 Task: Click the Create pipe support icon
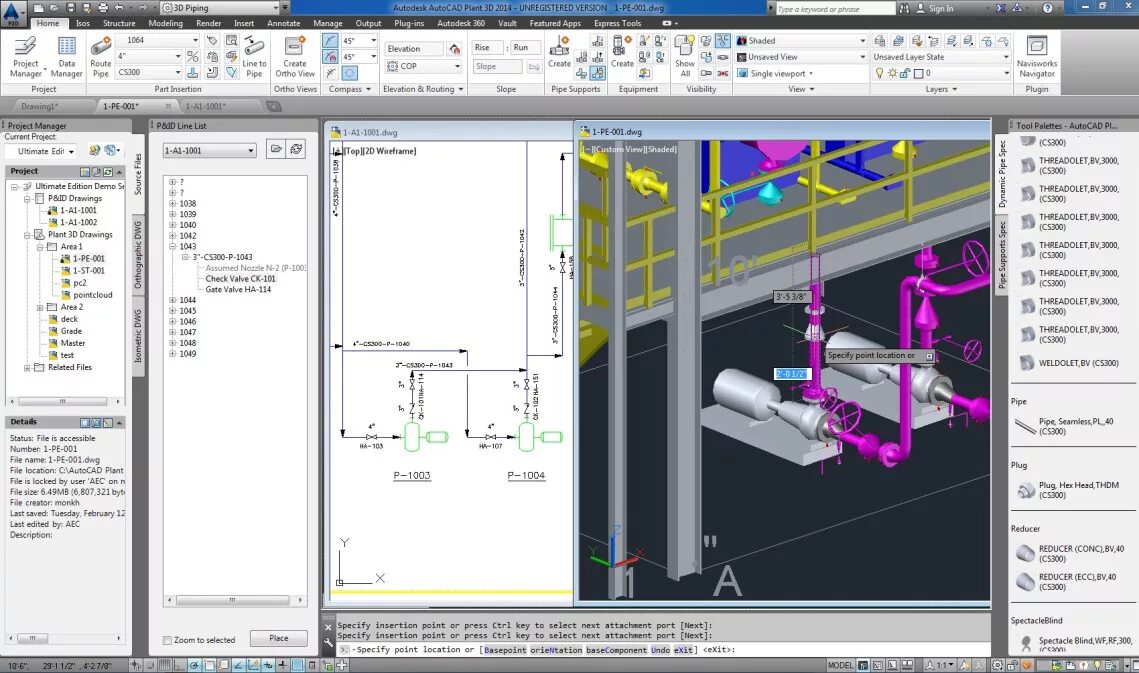coord(559,52)
